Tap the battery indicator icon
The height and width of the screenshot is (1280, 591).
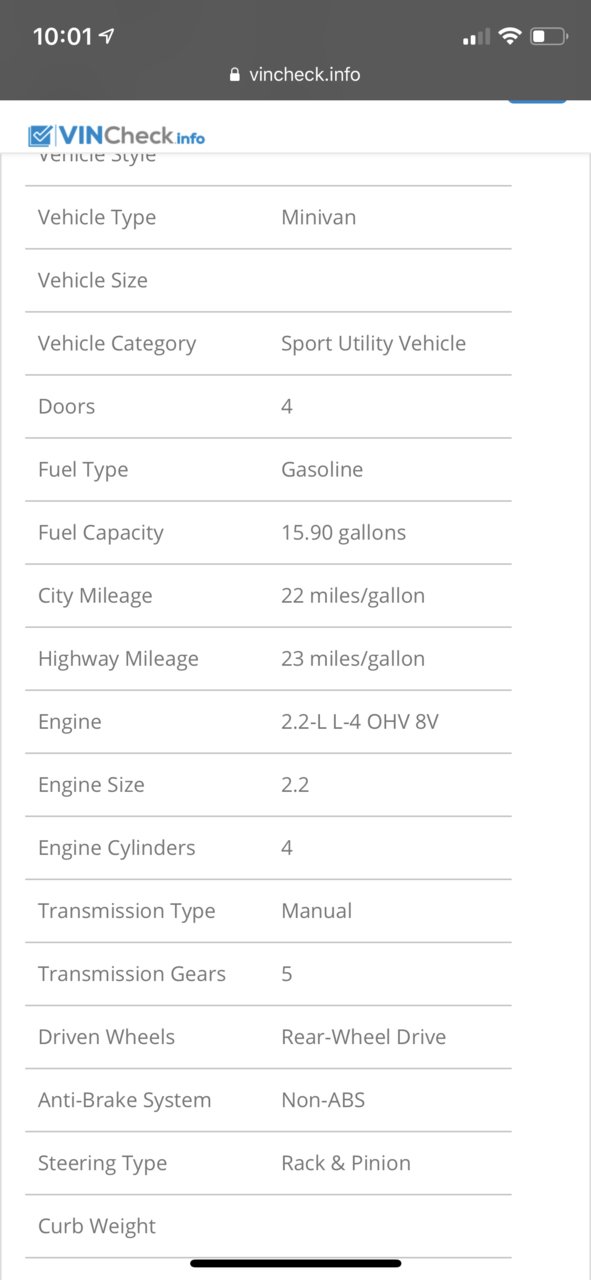tap(549, 37)
